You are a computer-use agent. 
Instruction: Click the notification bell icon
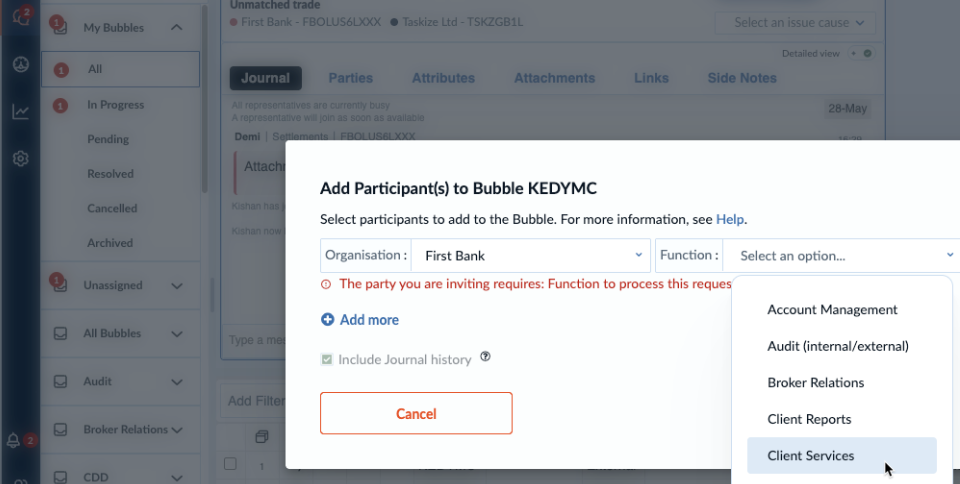pos(13,441)
